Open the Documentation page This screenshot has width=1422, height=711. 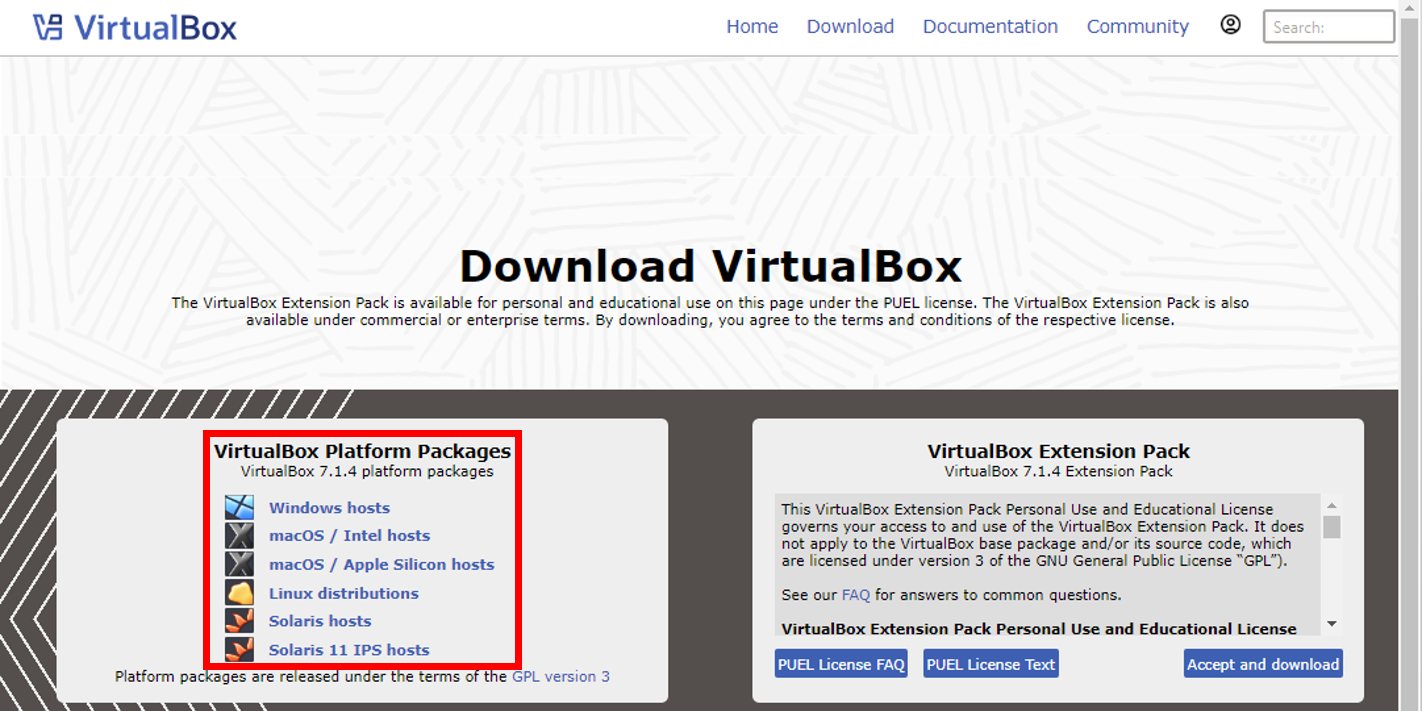989,26
